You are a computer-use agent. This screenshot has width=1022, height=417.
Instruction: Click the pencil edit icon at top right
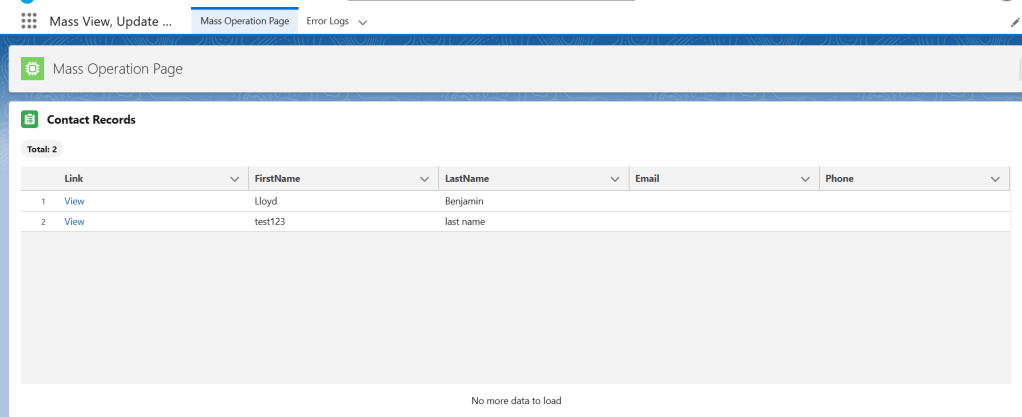[x=1016, y=22]
